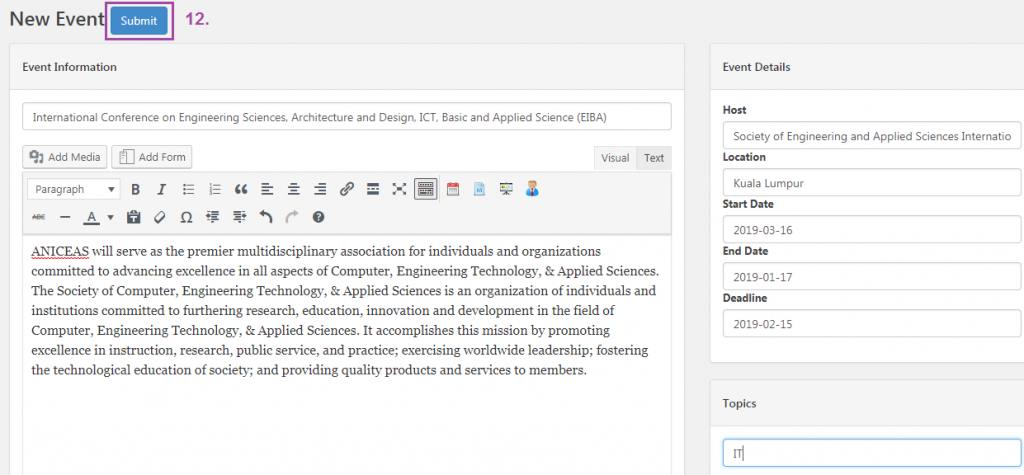Open the text color picker dropdown arrow
Viewport: 1024px width, 475px height.
click(110, 217)
